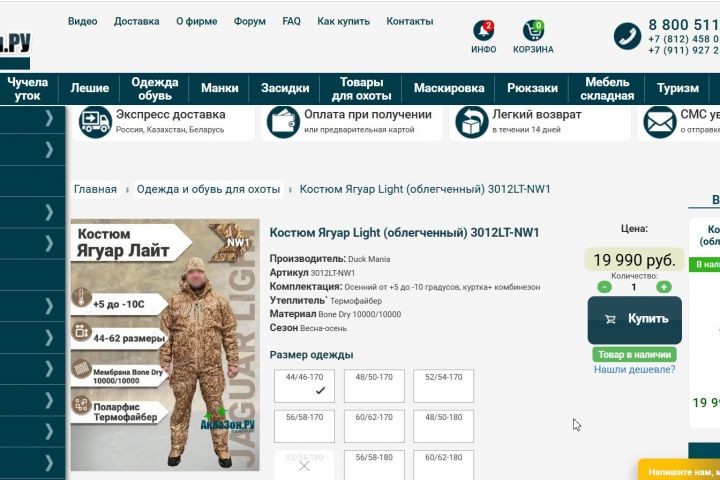Click the Размер одежды heading

pos(311,355)
